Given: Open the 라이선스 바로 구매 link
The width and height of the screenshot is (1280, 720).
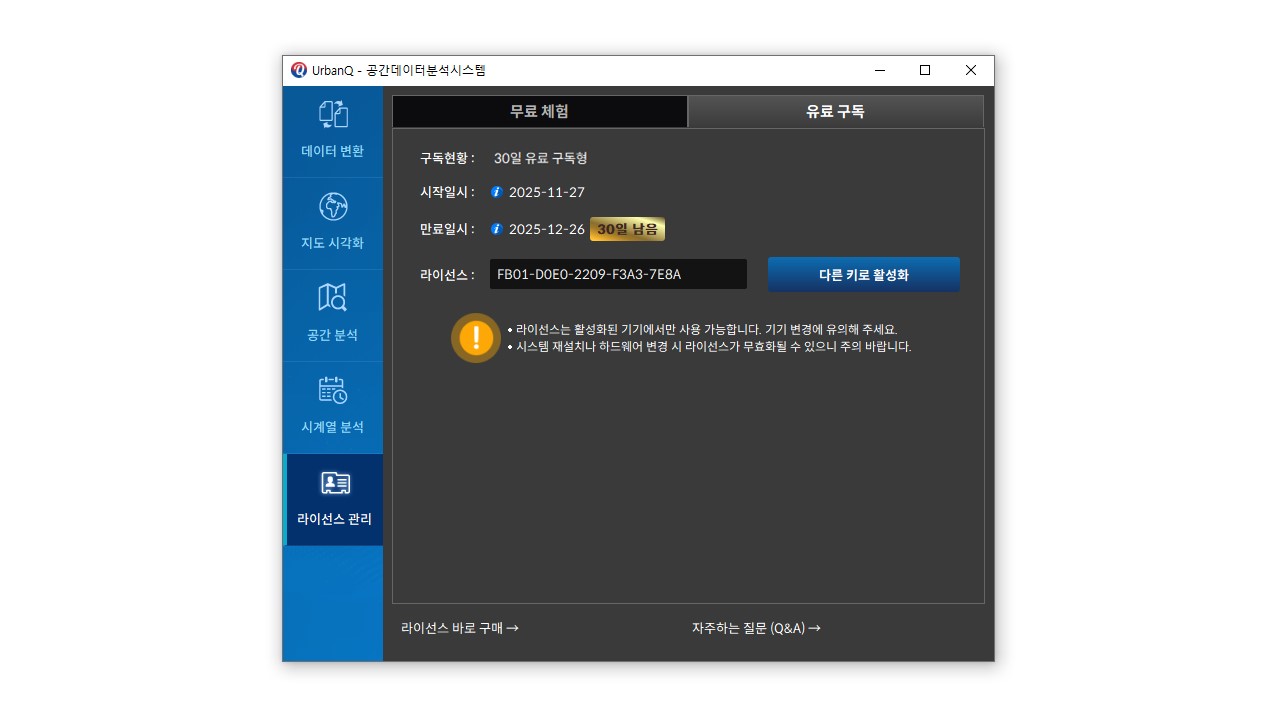Looking at the screenshot, I should point(459,628).
